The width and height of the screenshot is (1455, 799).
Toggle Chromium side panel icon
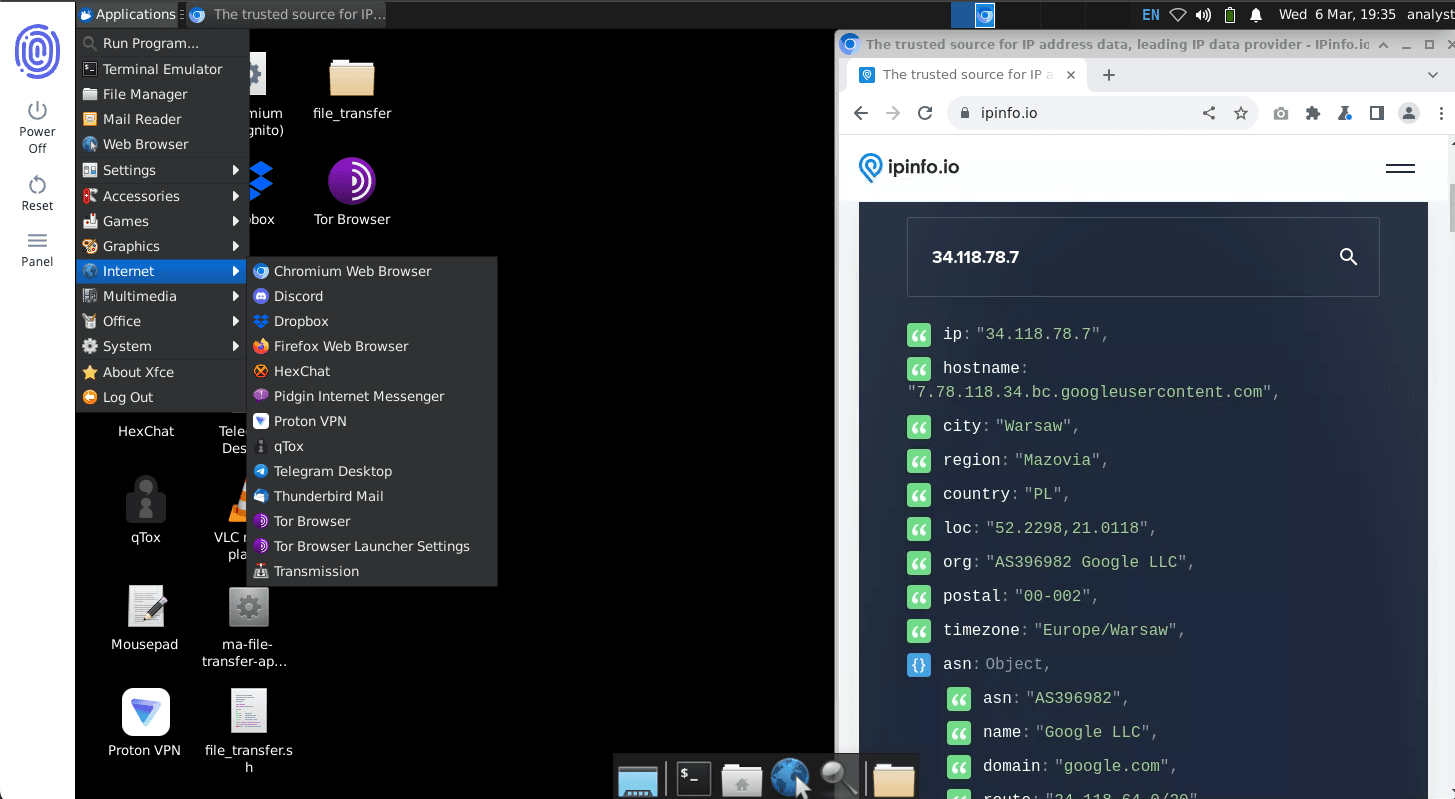[x=1377, y=113]
